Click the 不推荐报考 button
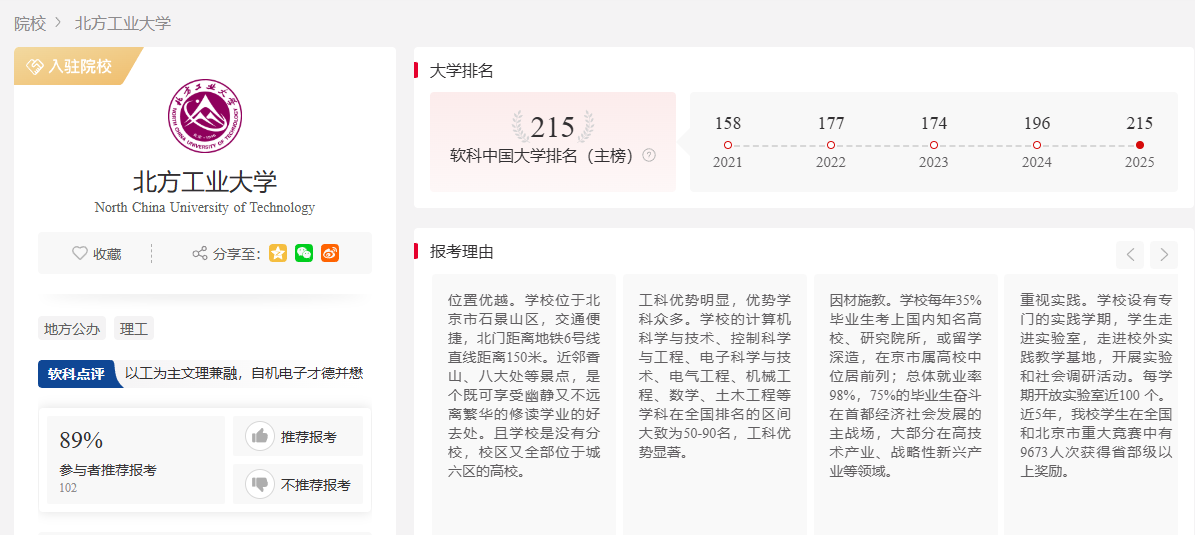This screenshot has width=1195, height=535. (x=298, y=483)
